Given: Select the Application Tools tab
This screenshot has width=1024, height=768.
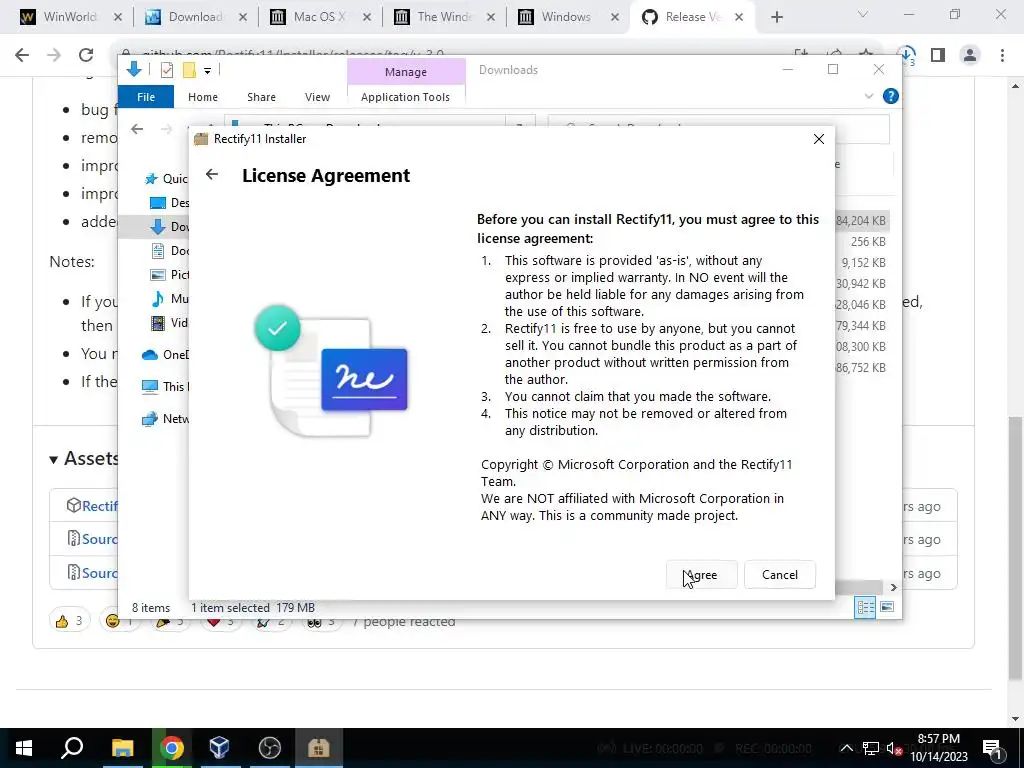Looking at the screenshot, I should (x=406, y=97).
